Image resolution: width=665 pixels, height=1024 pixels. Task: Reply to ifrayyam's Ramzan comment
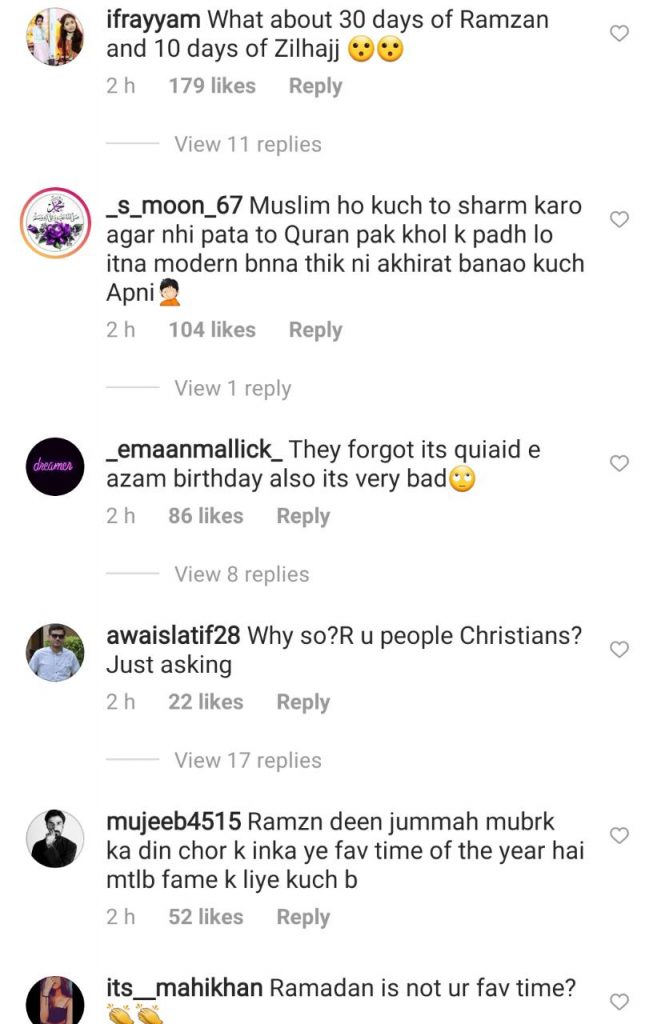click(316, 86)
